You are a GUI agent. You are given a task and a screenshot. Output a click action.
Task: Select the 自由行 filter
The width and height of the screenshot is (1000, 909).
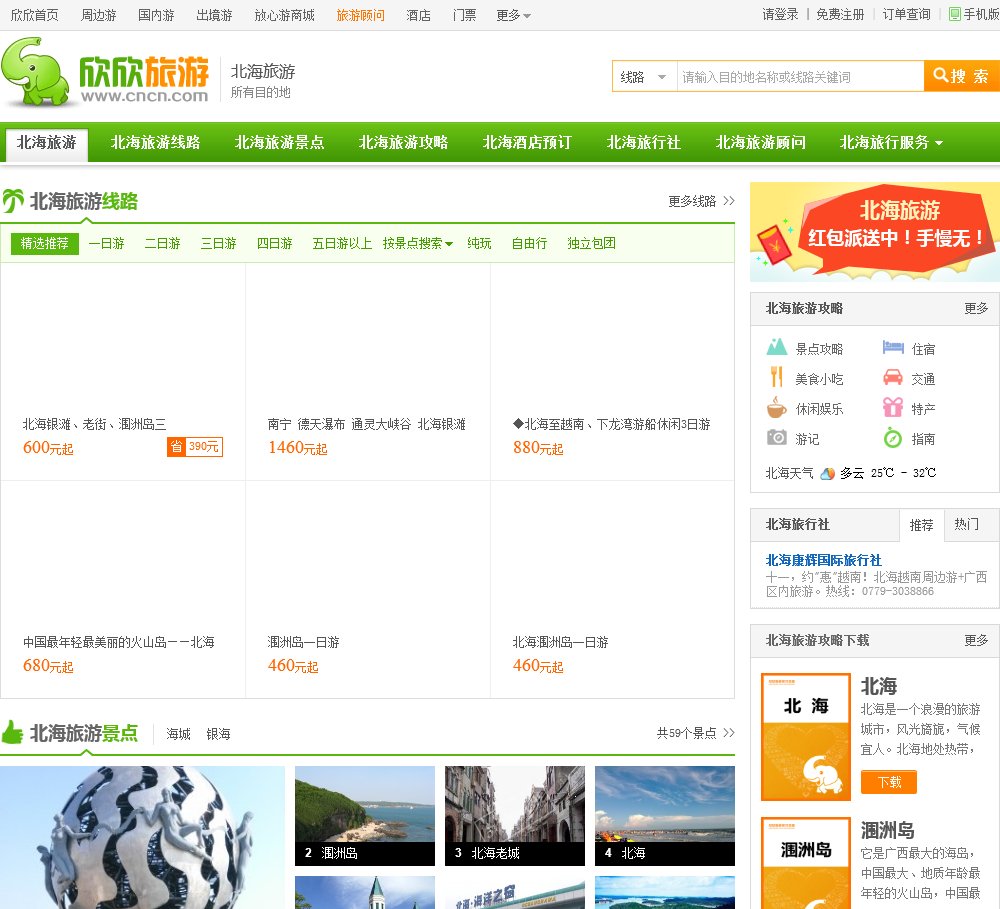(529, 243)
